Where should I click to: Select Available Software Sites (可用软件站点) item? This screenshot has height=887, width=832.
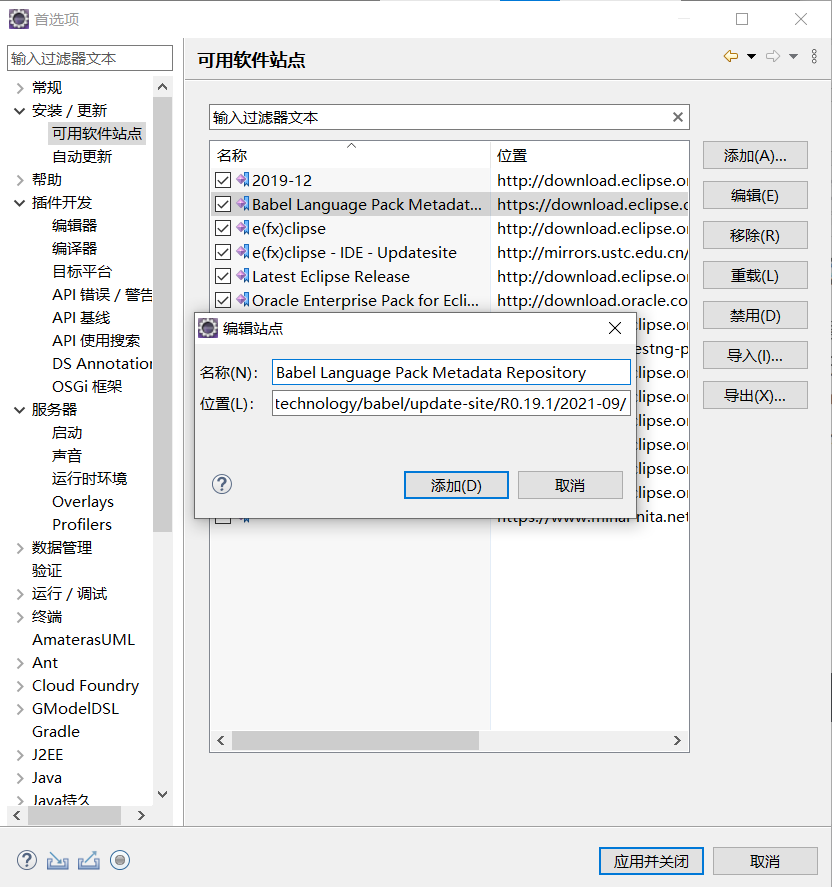tap(97, 134)
